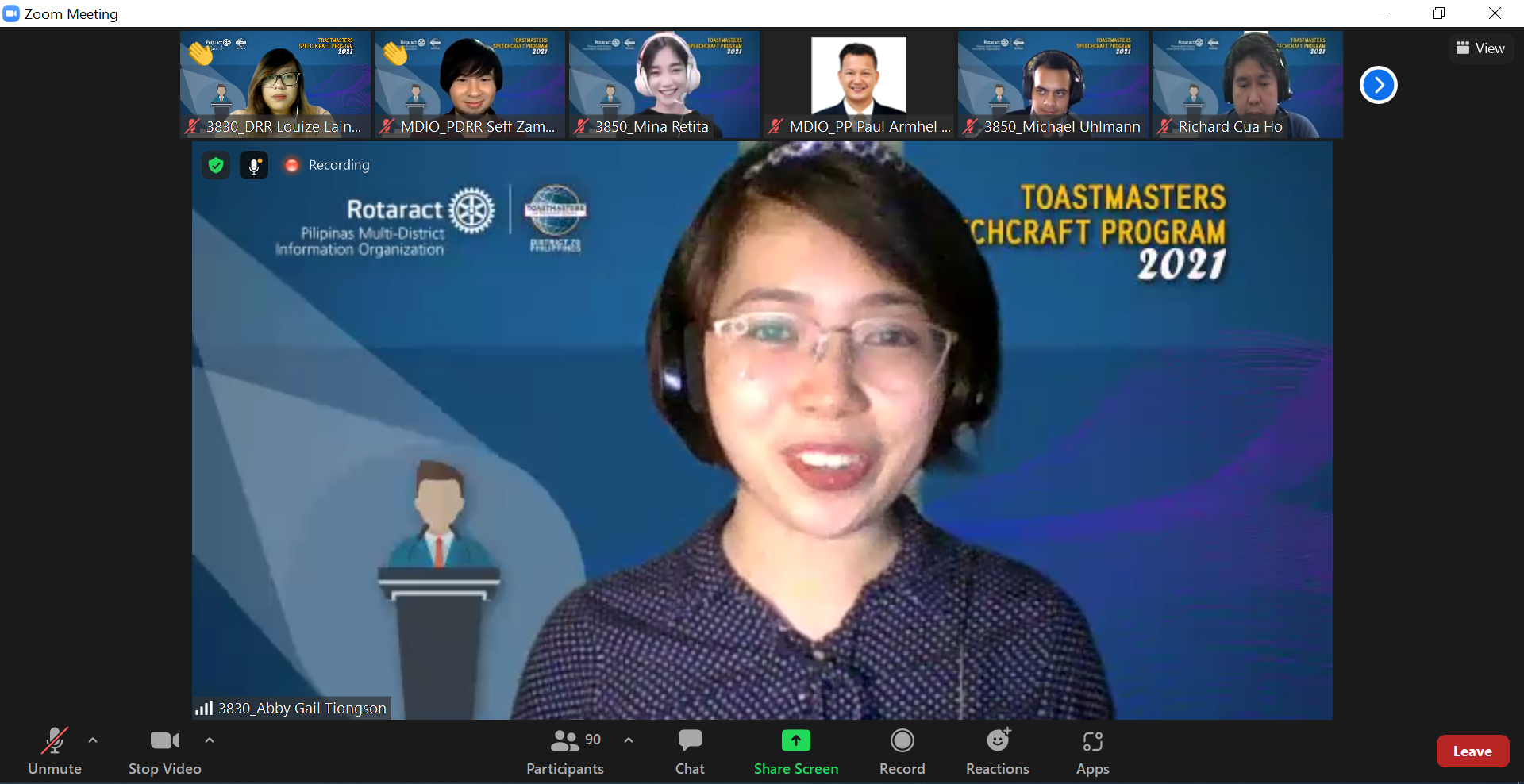Unmute your microphone

pos(54,751)
